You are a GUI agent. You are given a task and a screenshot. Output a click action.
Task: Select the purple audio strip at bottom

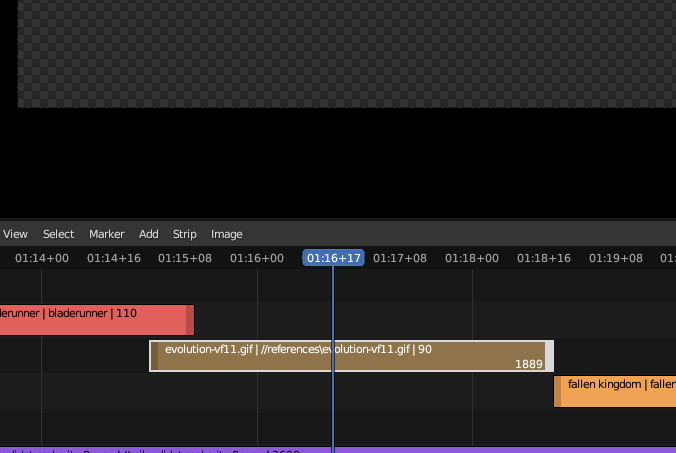(338, 450)
